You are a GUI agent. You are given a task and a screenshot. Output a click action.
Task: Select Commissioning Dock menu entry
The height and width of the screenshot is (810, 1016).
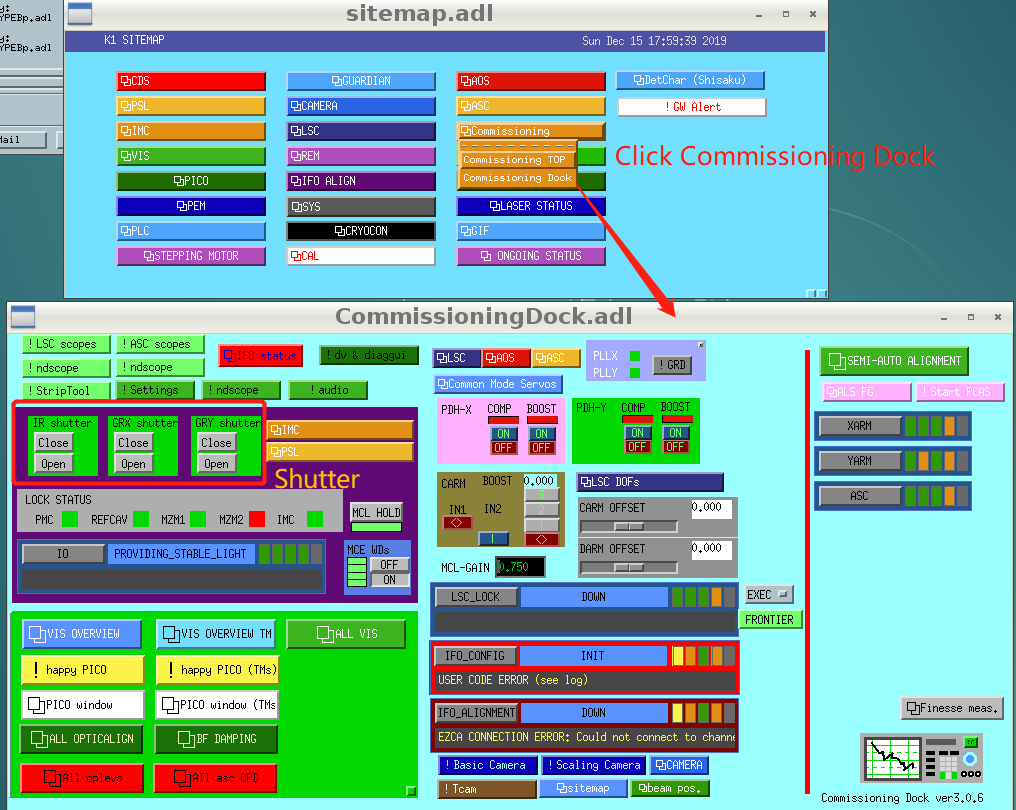click(x=517, y=178)
